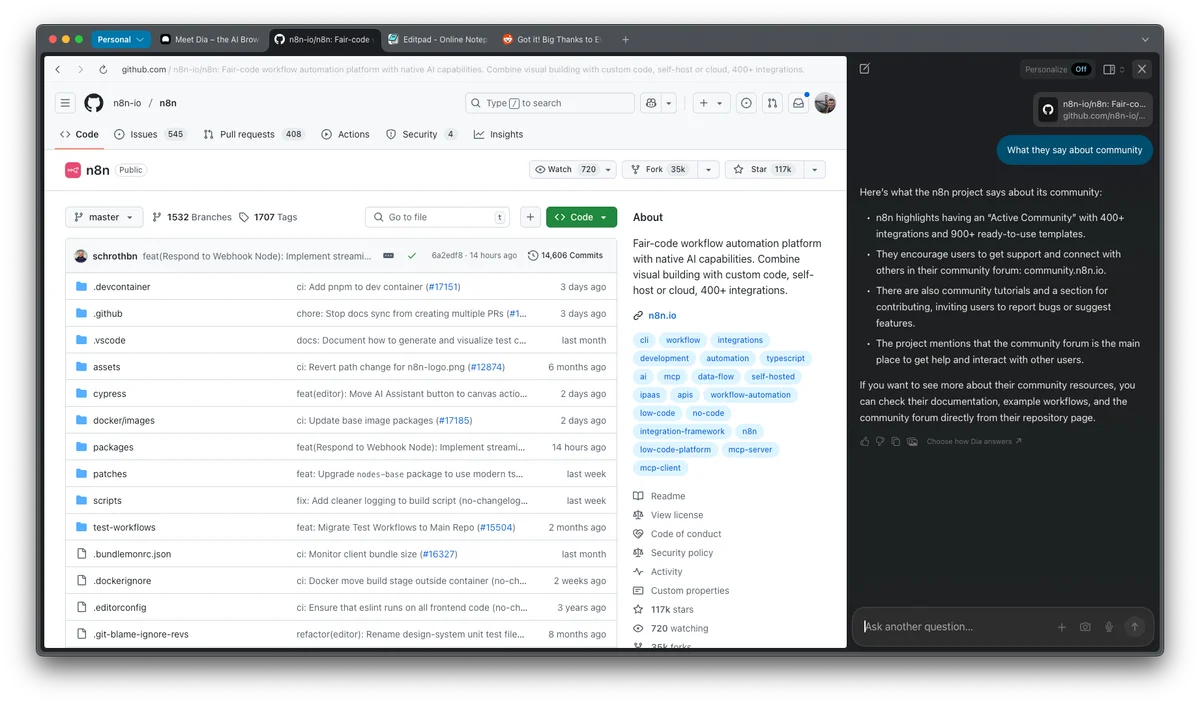Fork the n8n repository

pos(659,170)
